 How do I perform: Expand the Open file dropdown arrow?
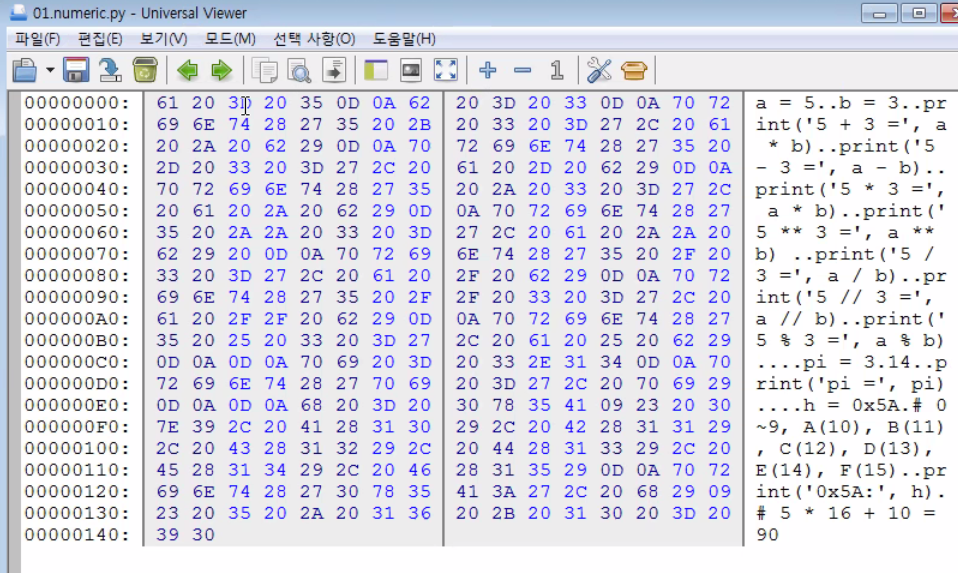tap(50, 70)
